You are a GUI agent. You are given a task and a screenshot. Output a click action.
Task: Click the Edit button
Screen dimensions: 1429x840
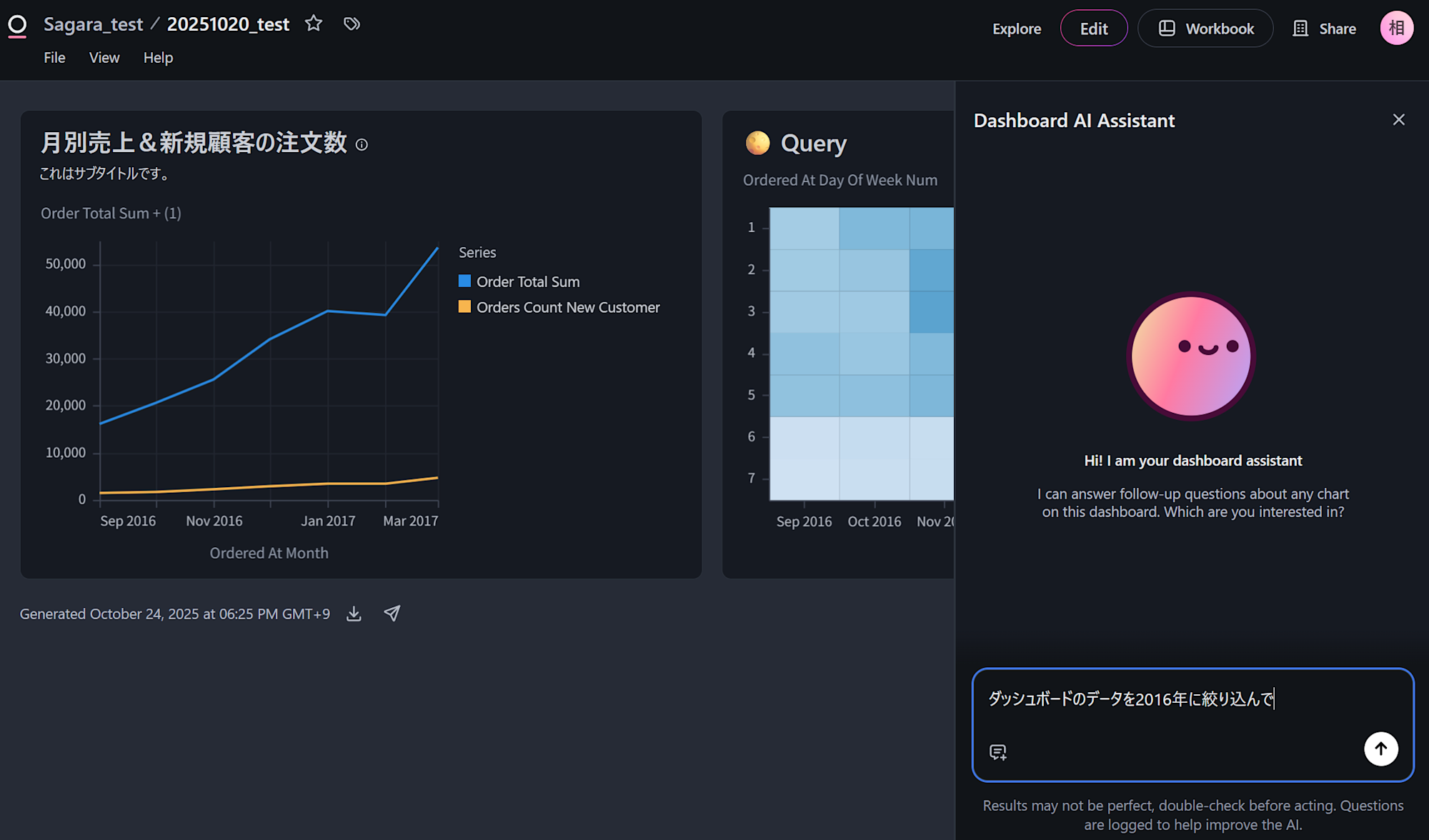[x=1093, y=29]
